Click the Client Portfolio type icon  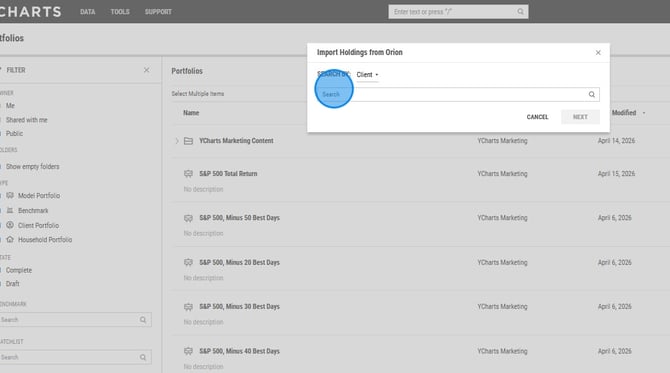[x=10, y=225]
